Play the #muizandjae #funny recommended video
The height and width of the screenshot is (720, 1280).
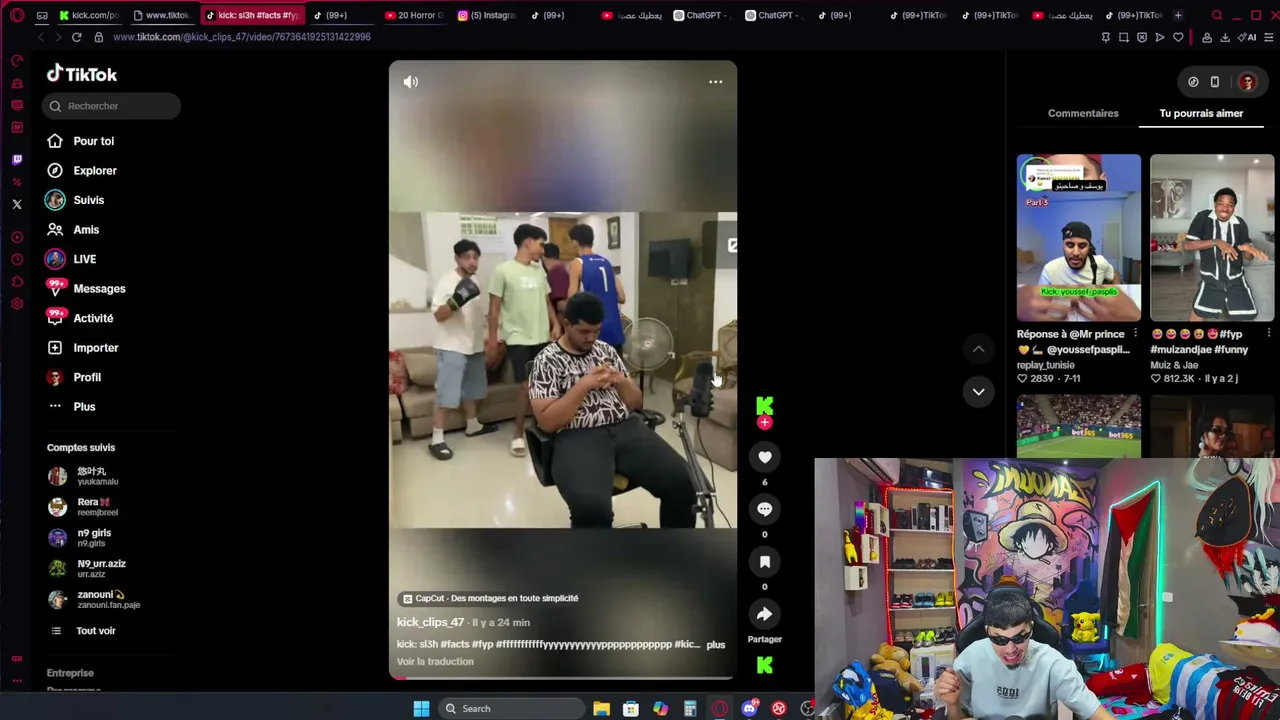(x=1212, y=237)
